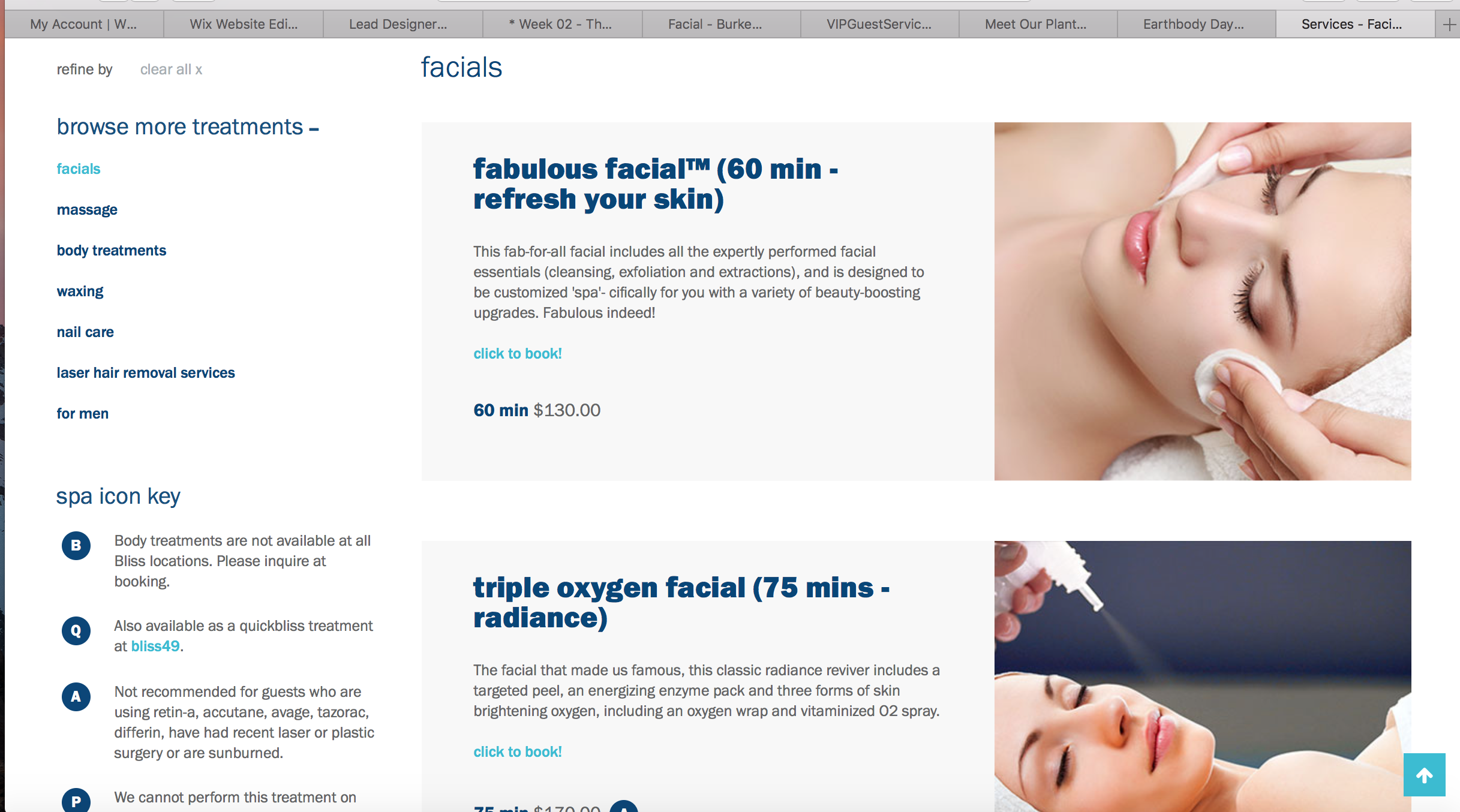Select the Week 02 tab
The image size is (1460, 812).
click(562, 25)
